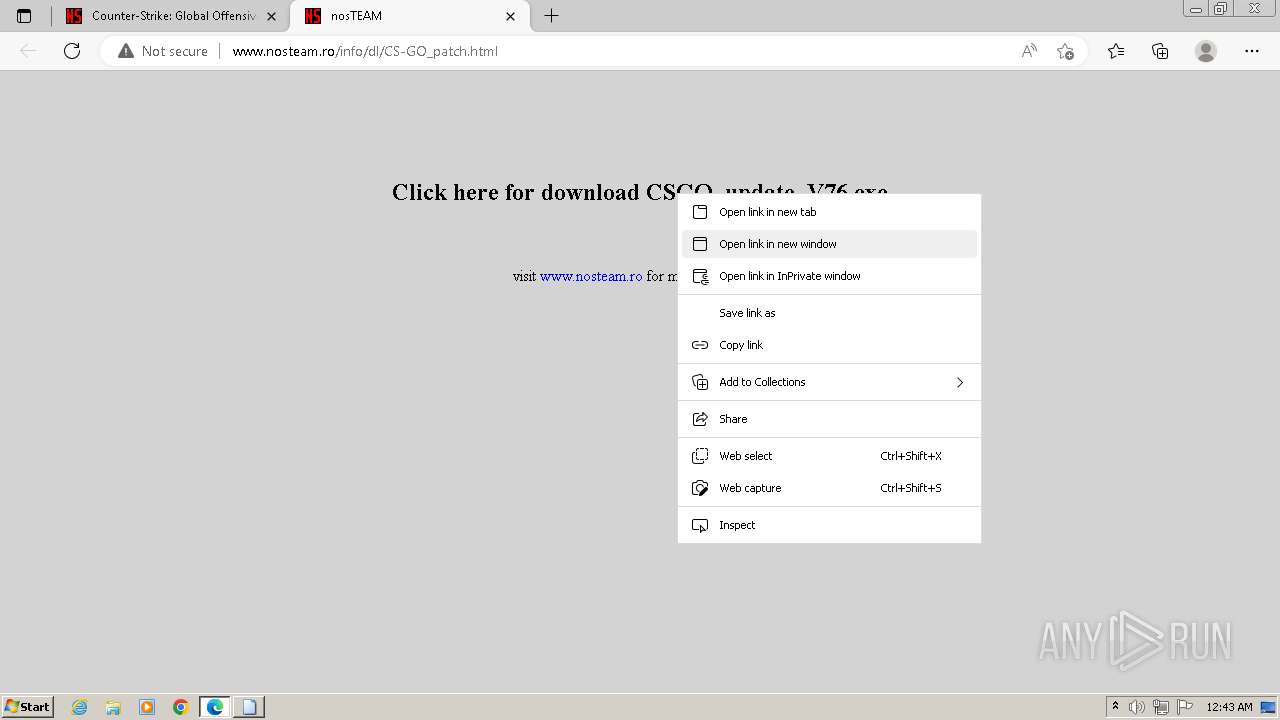Expand Add to Collections submenu

(x=829, y=382)
